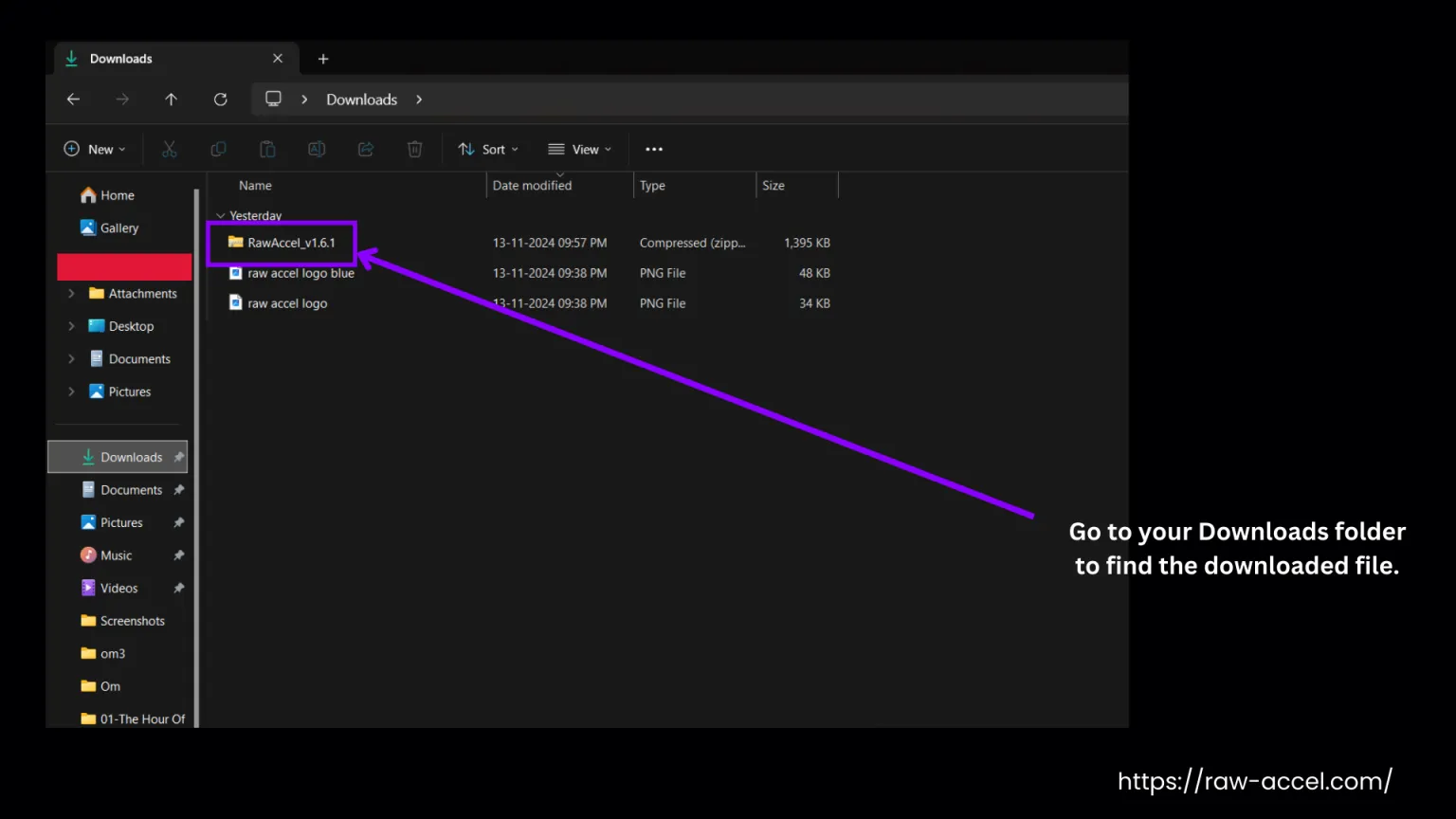Select the Home item in the sidebar

click(x=115, y=194)
